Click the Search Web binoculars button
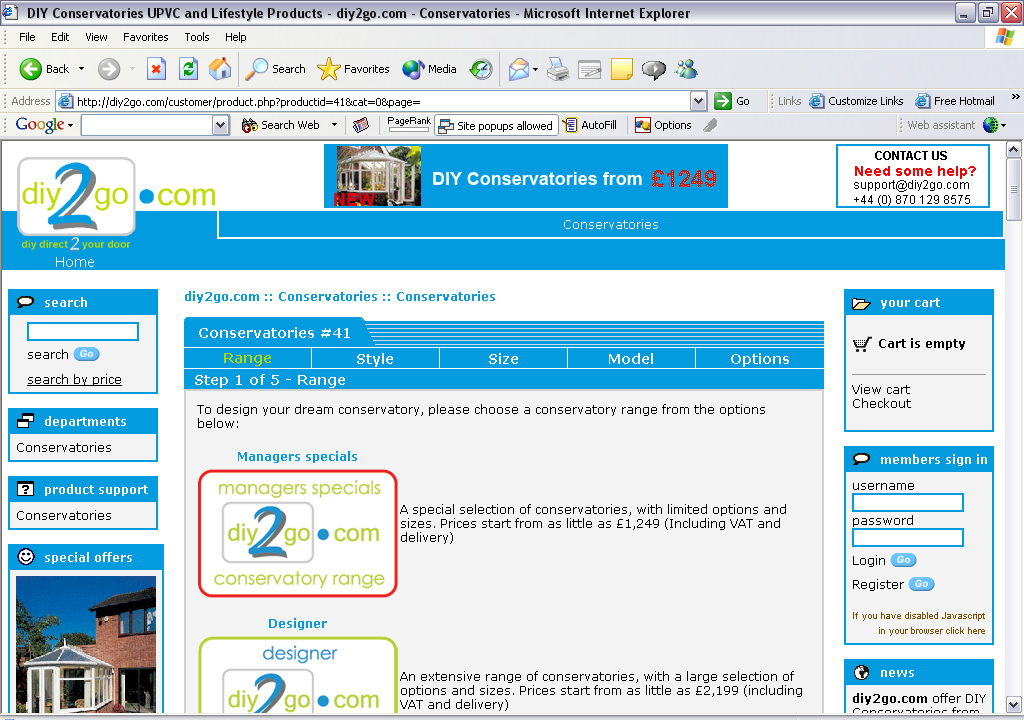The image size is (1024, 720). [281, 125]
